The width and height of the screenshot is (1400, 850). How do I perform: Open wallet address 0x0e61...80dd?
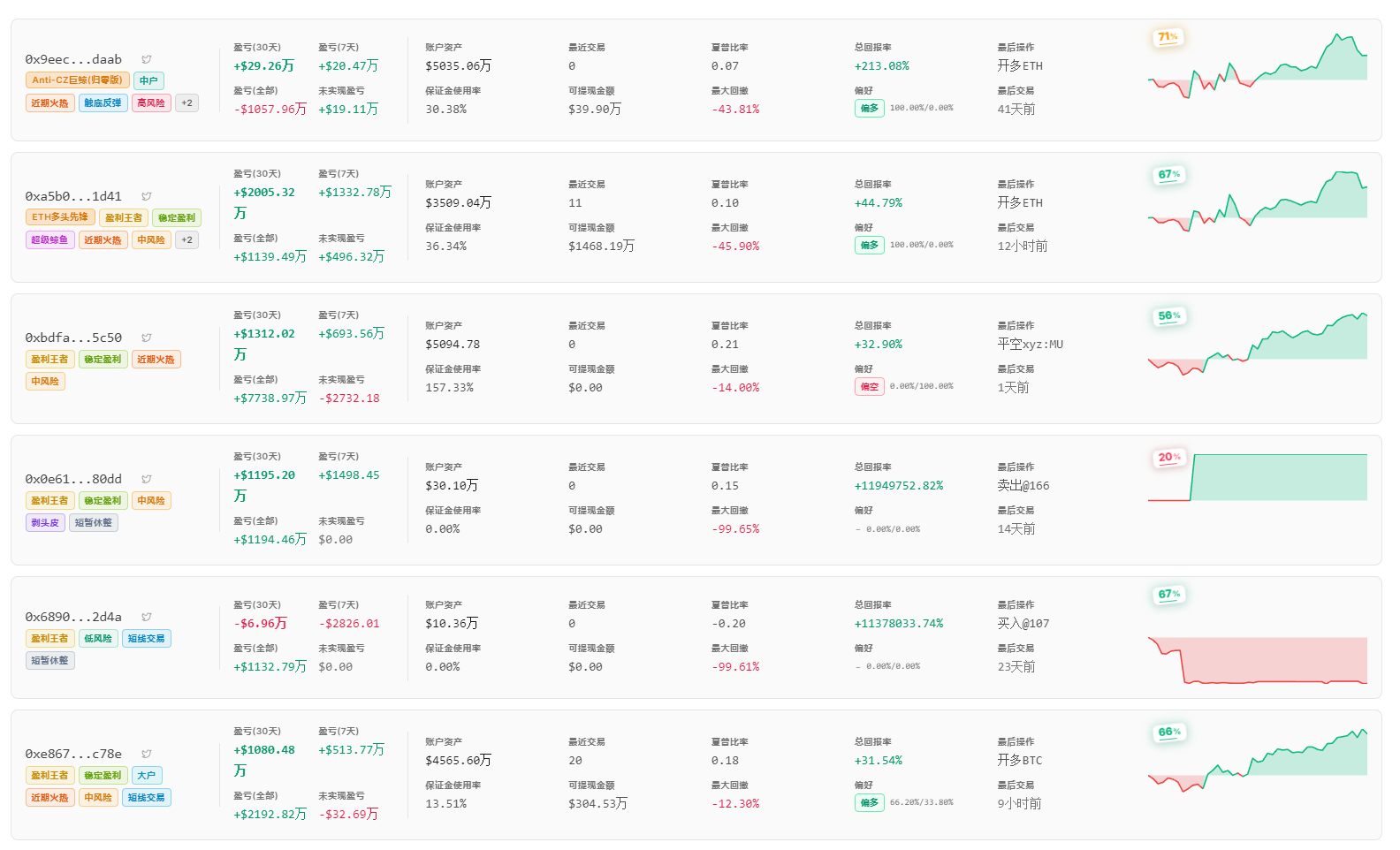coord(73,479)
